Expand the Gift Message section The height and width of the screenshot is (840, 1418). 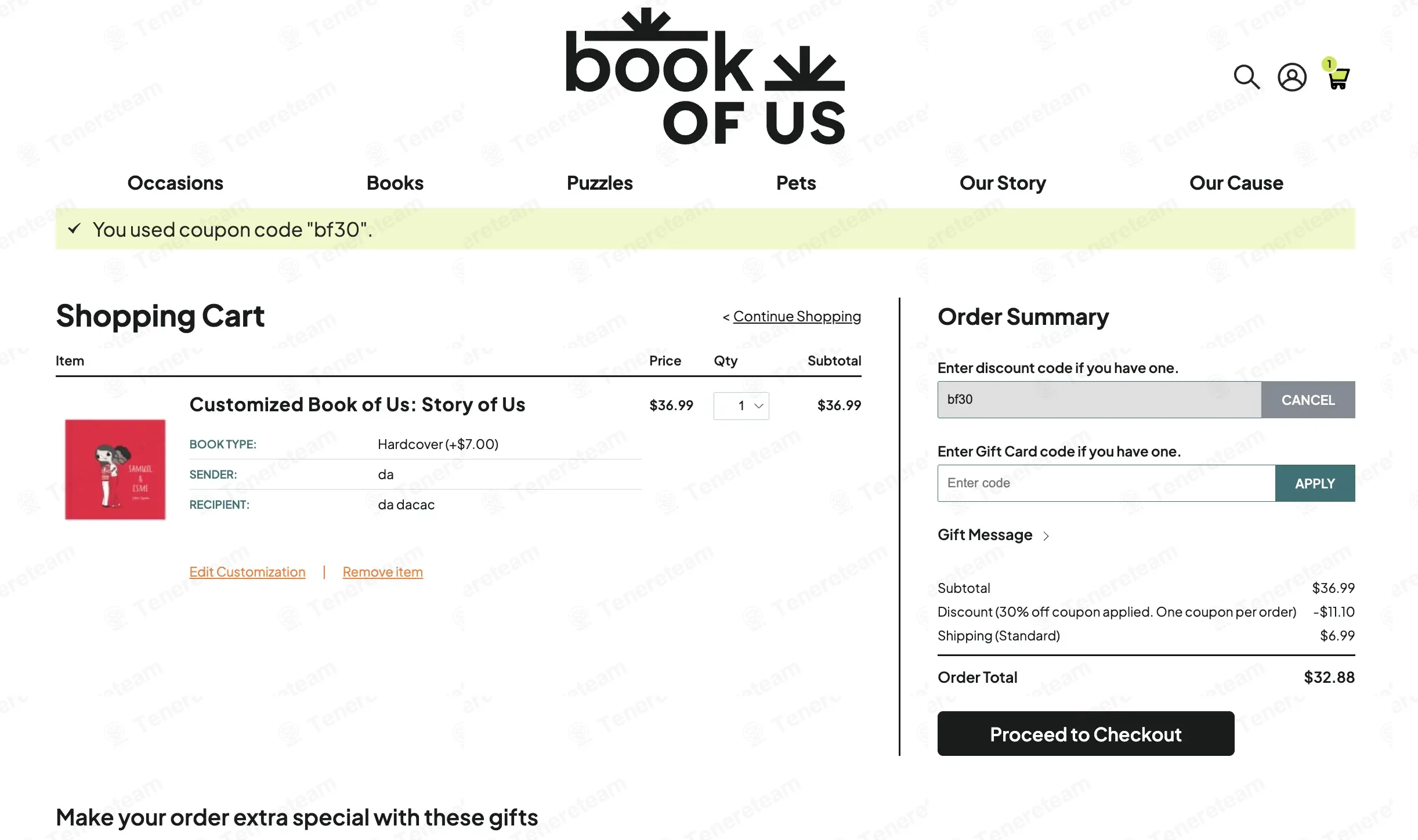click(x=993, y=535)
